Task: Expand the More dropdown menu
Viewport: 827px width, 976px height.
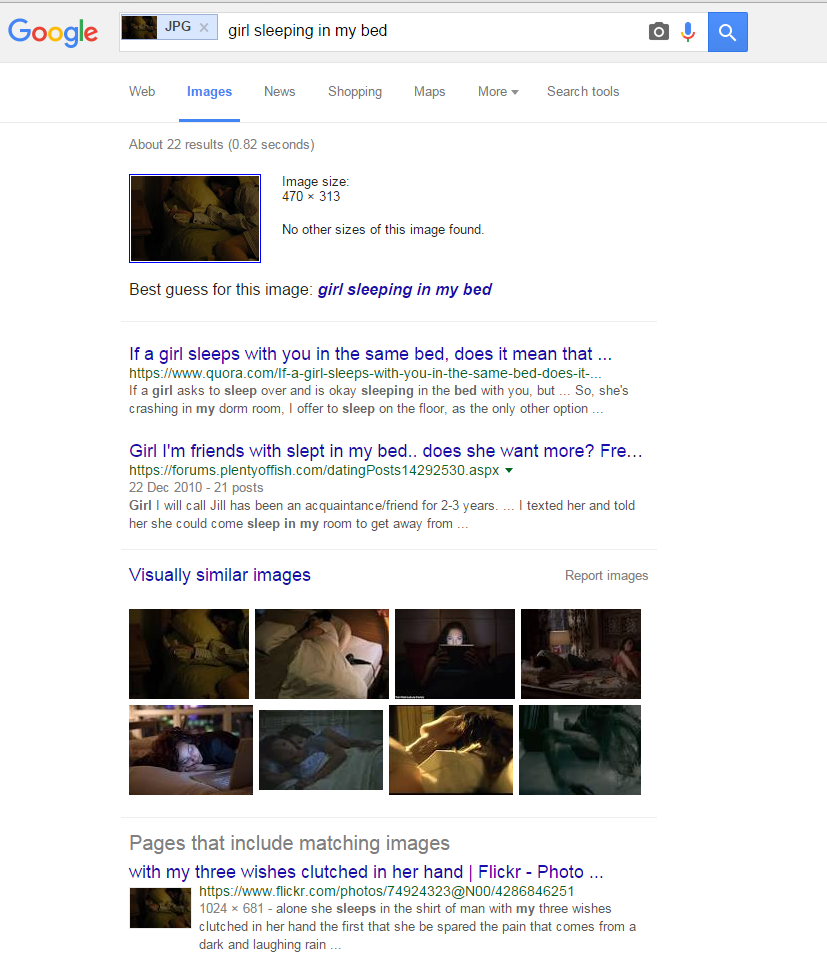Action: tap(498, 92)
